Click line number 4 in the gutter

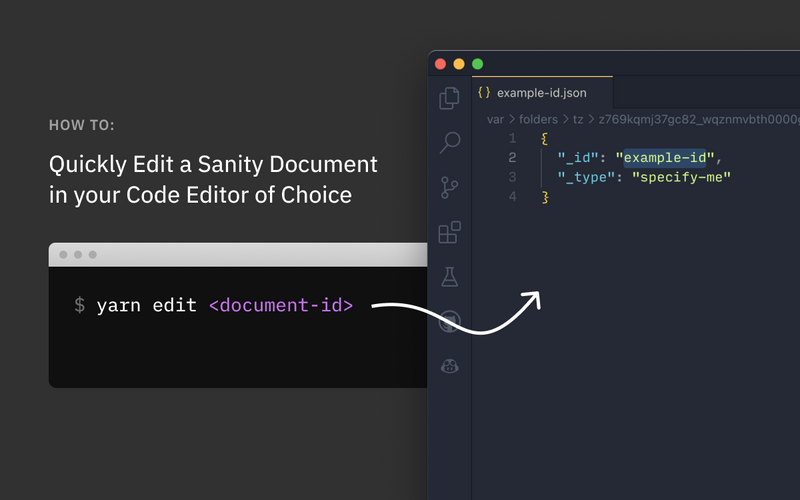point(512,196)
